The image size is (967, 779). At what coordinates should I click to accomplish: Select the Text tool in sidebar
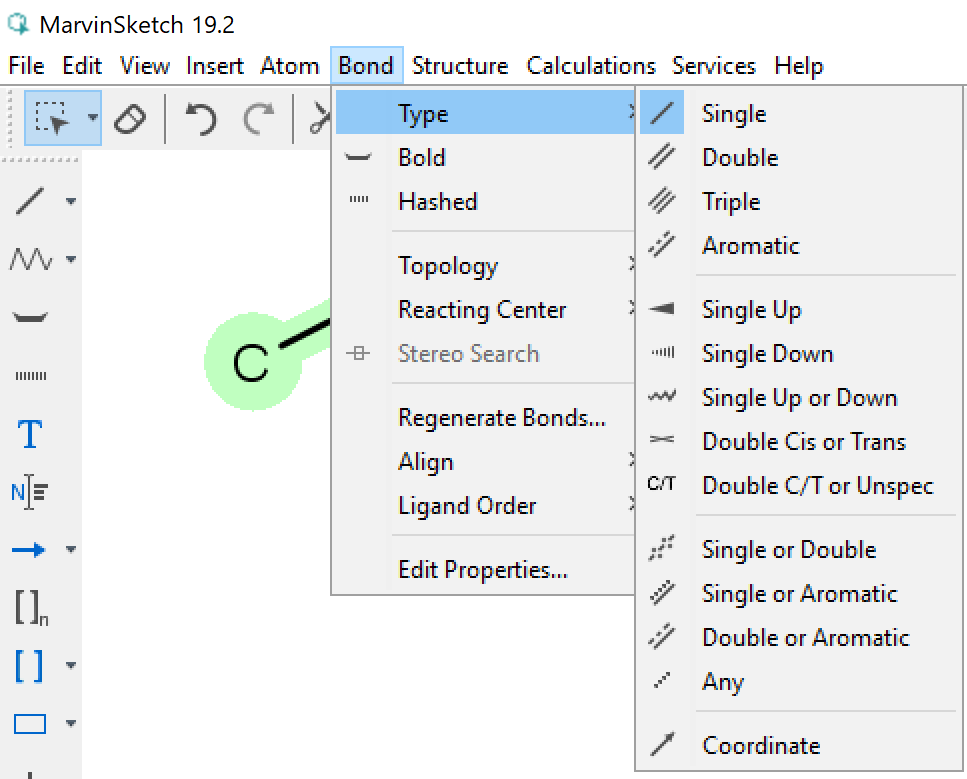point(30,434)
